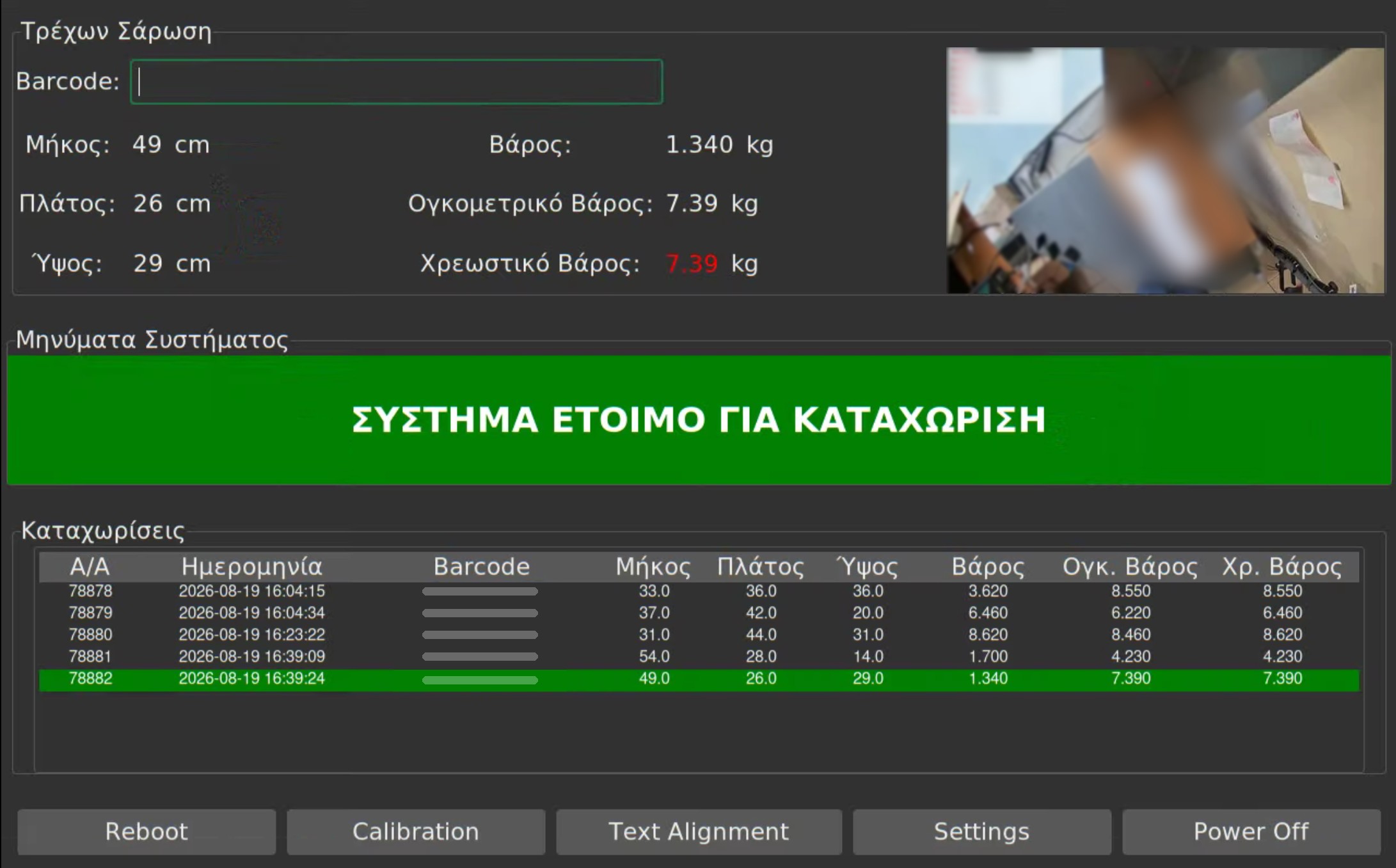
Task: Select table row 78880
Action: click(x=699, y=635)
